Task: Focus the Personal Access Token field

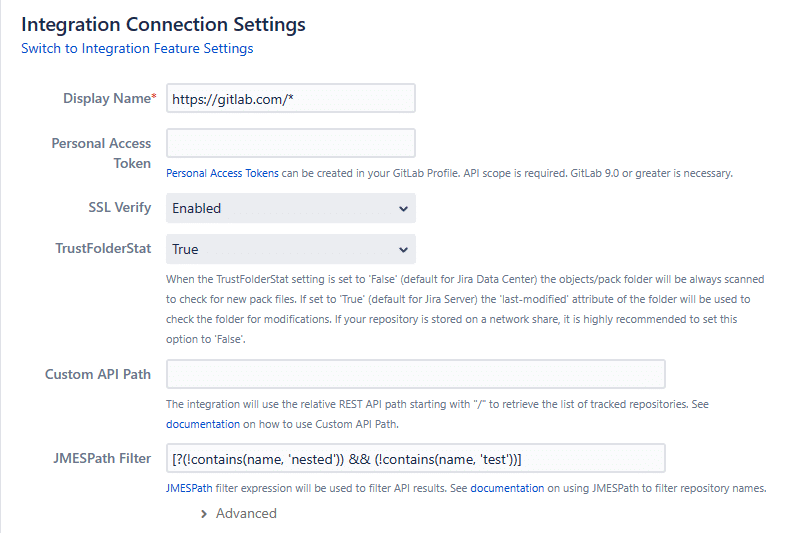Action: (x=290, y=143)
